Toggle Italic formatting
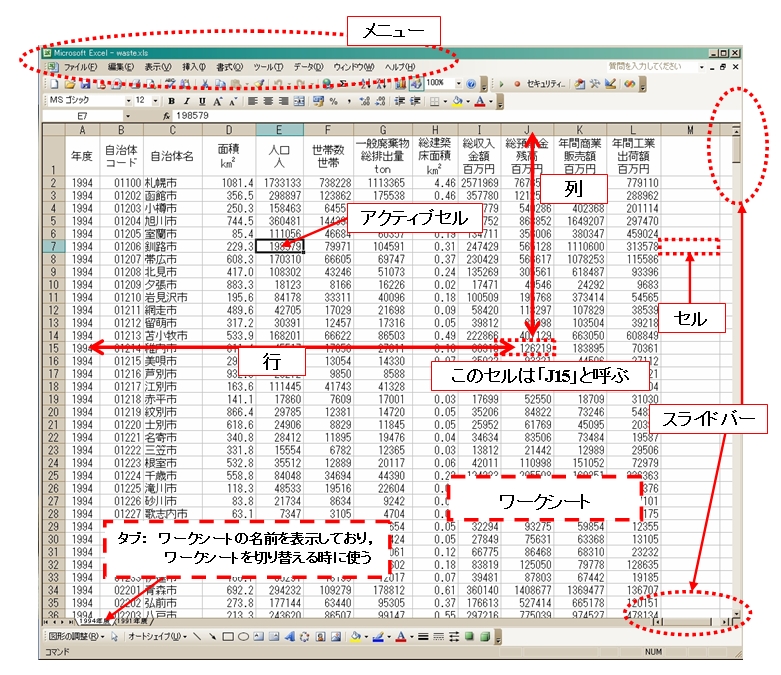 pyautogui.click(x=187, y=101)
